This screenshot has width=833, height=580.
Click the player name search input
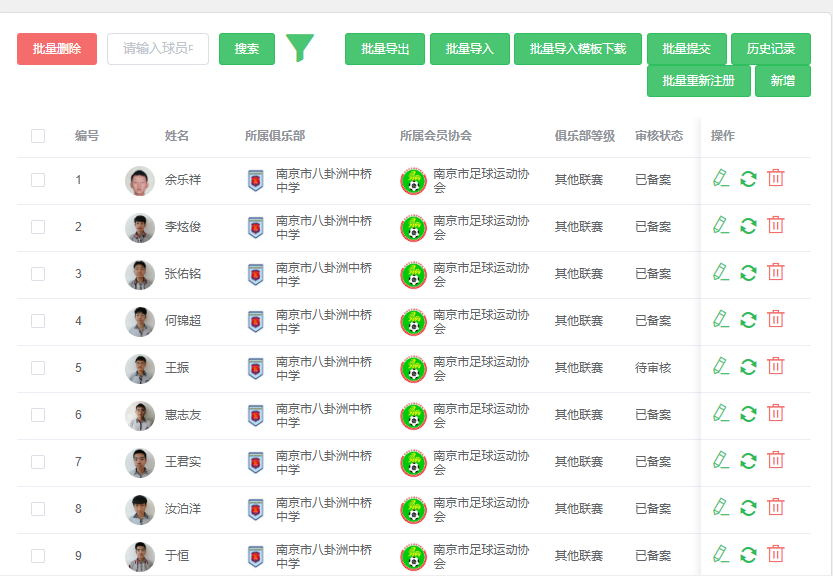point(158,49)
